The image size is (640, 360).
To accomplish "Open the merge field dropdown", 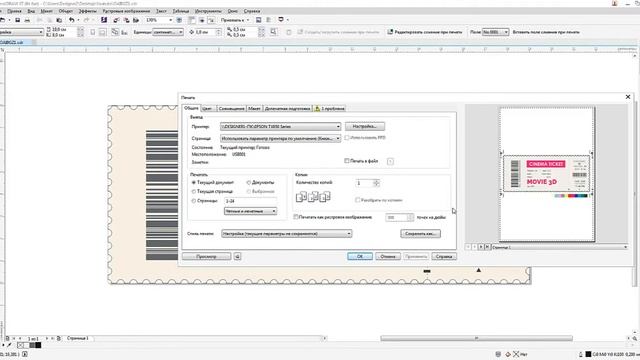I will 496,32.
